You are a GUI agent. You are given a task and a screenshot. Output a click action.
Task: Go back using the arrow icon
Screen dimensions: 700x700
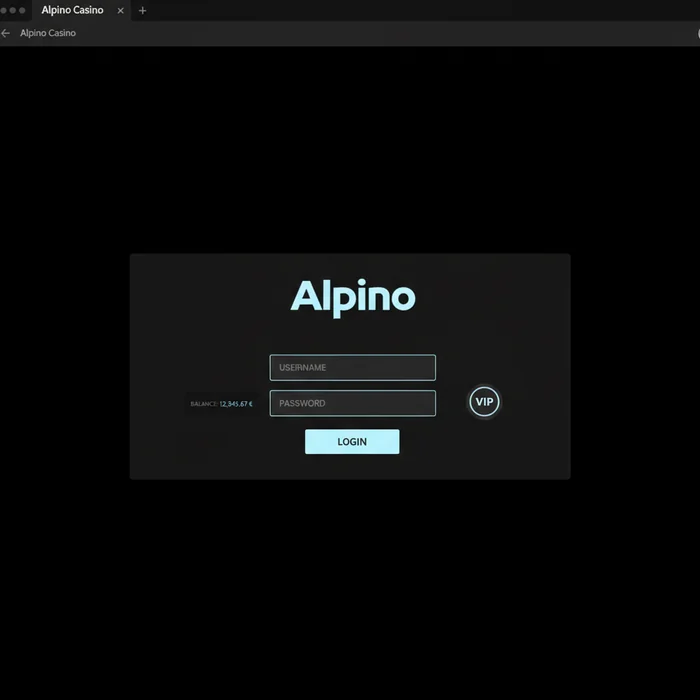click(x=6, y=33)
